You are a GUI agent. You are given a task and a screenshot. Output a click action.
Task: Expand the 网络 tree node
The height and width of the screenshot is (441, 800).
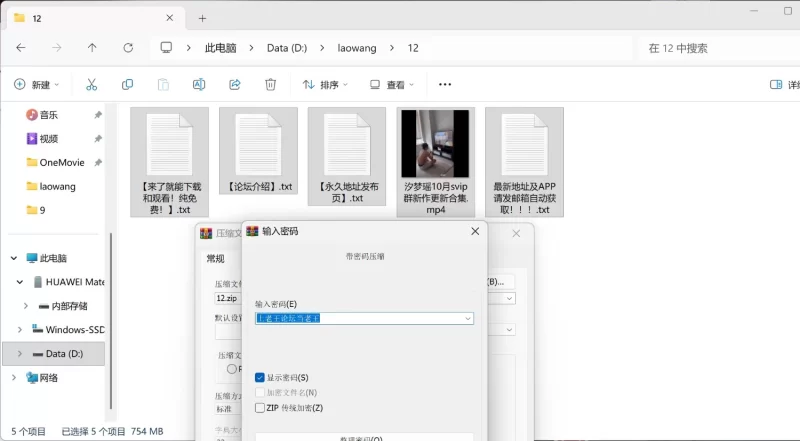click(x=13, y=378)
